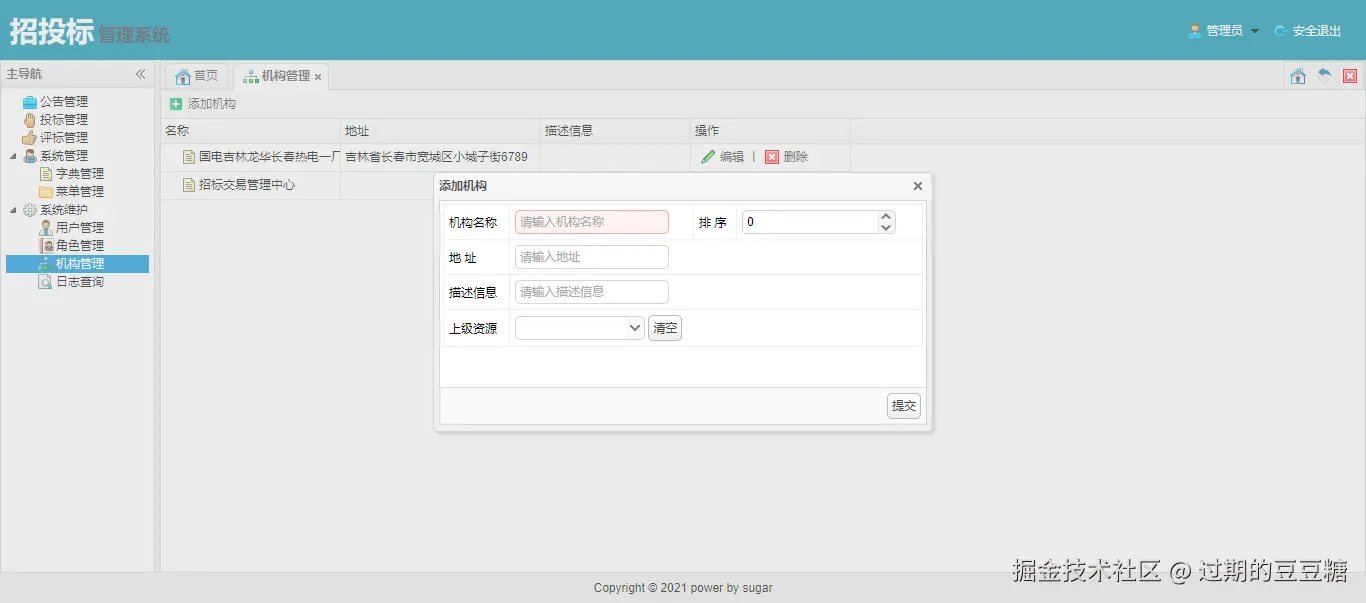Open 评标管理 in the navigation tree

64,138
